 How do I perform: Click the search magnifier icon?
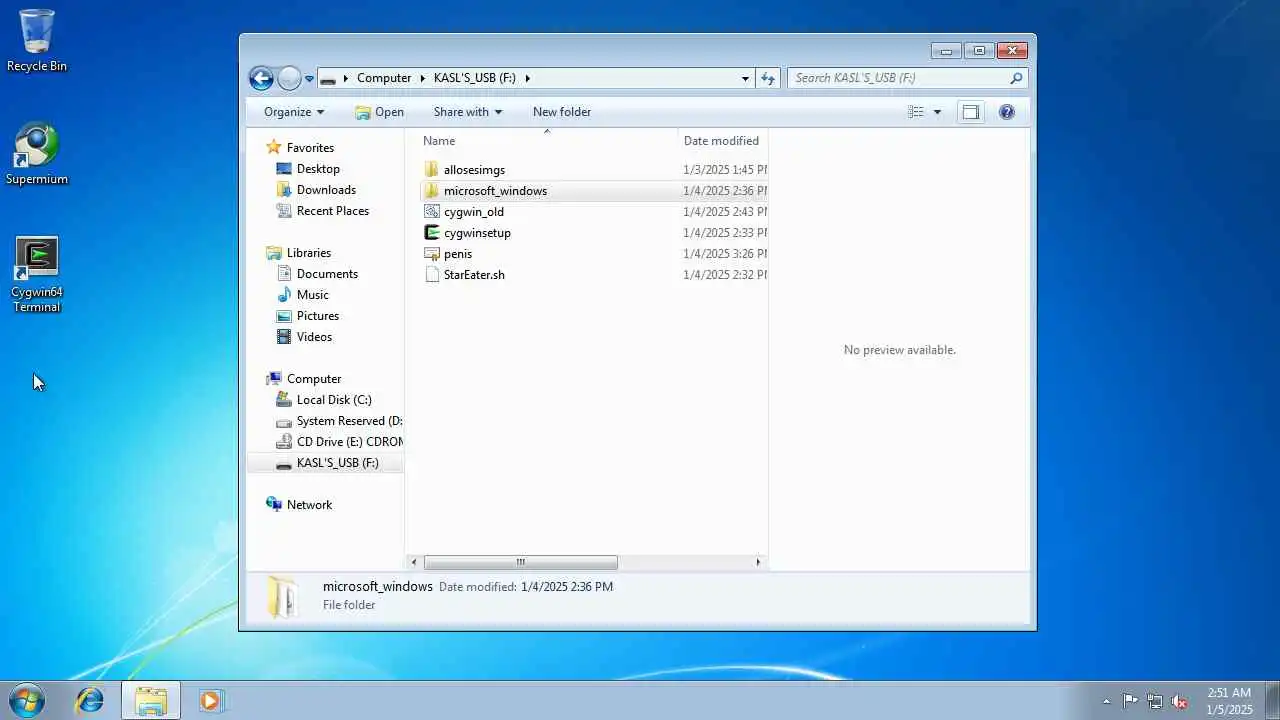click(1016, 78)
